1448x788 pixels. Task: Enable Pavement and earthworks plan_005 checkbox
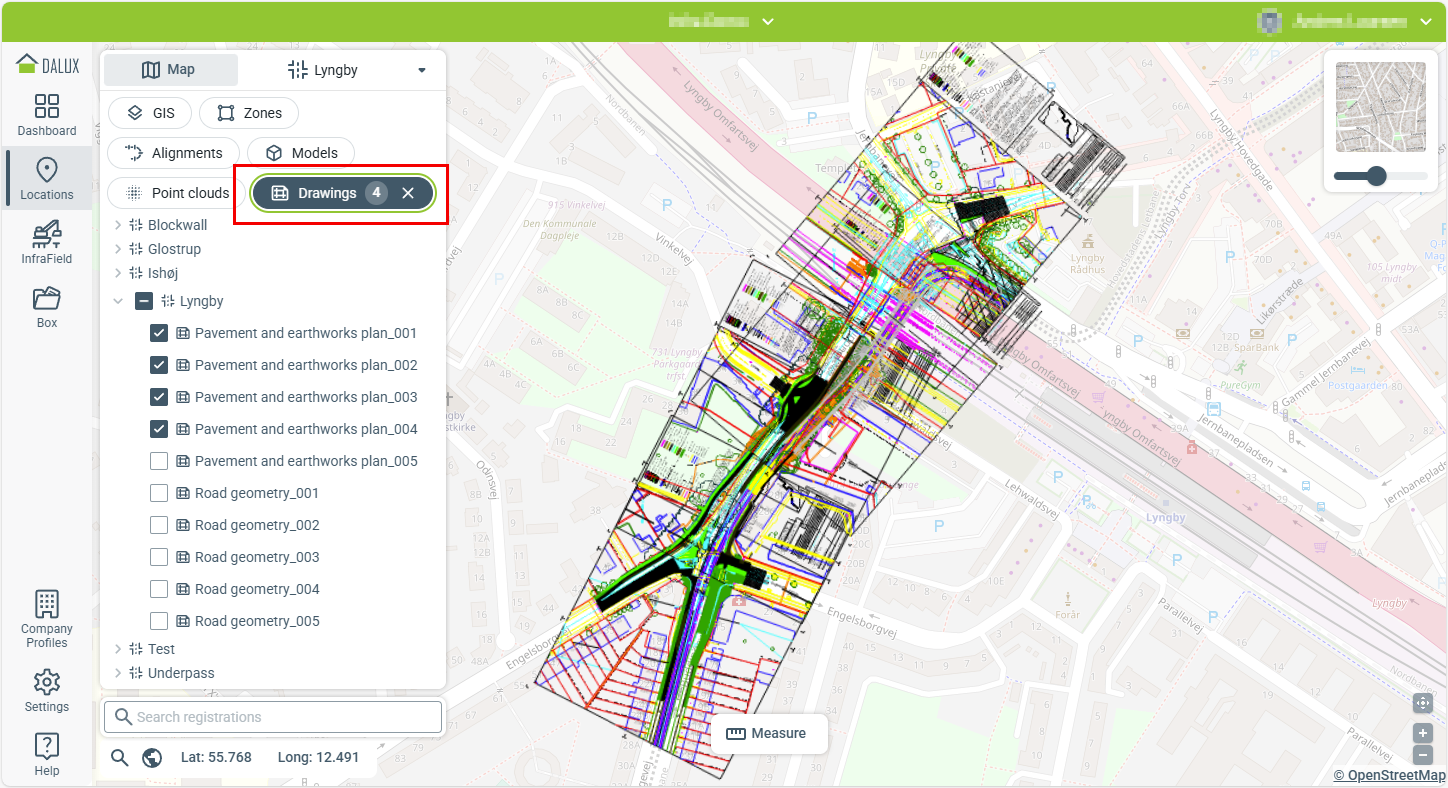[159, 461]
